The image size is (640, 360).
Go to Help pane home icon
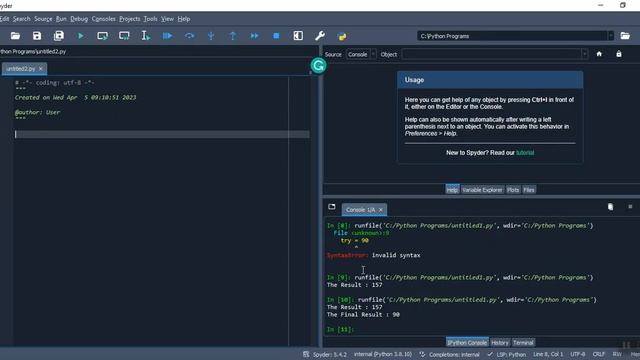point(599,54)
